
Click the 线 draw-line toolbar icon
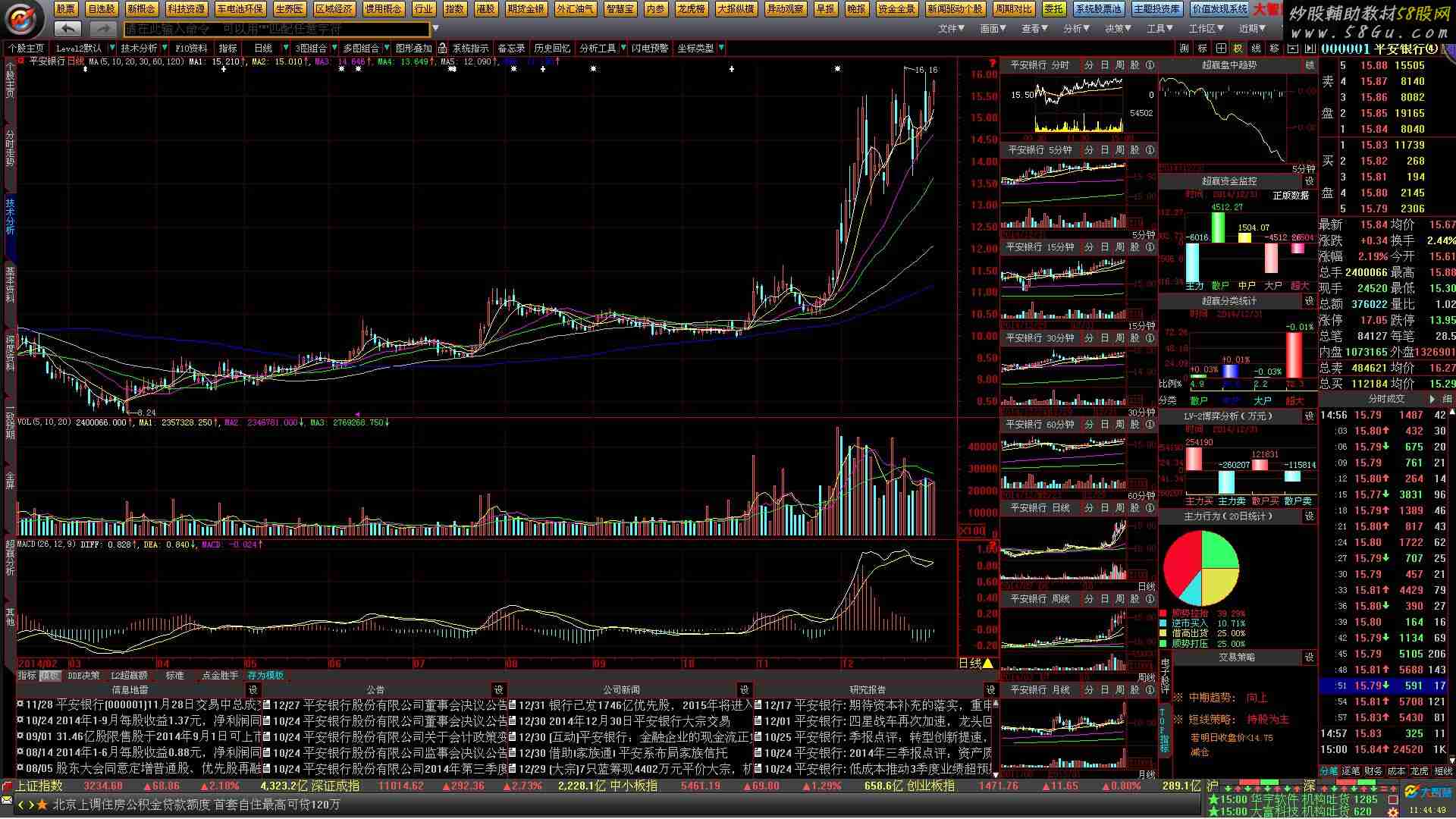point(1257,48)
